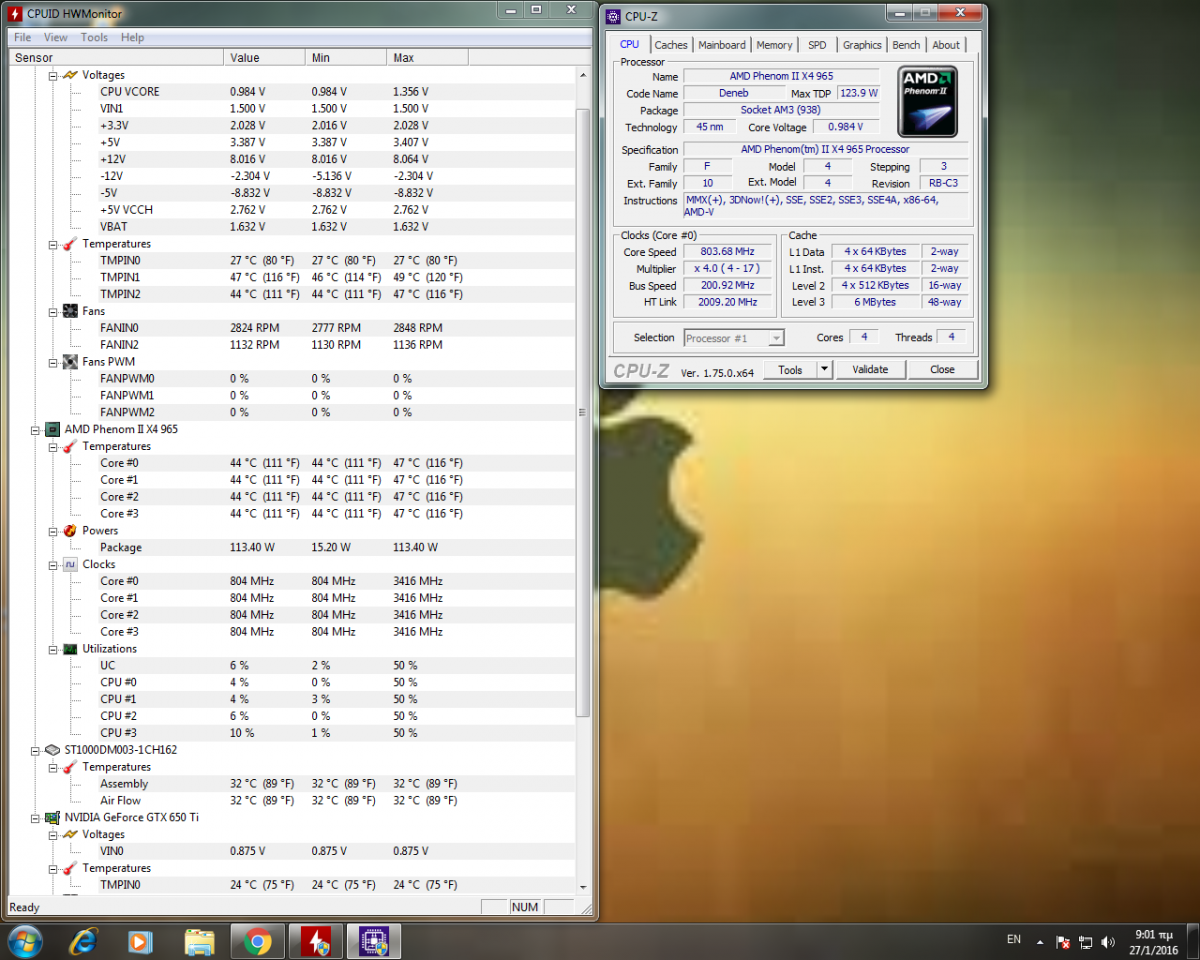Switch to the About tab in CPU-Z

click(x=946, y=45)
